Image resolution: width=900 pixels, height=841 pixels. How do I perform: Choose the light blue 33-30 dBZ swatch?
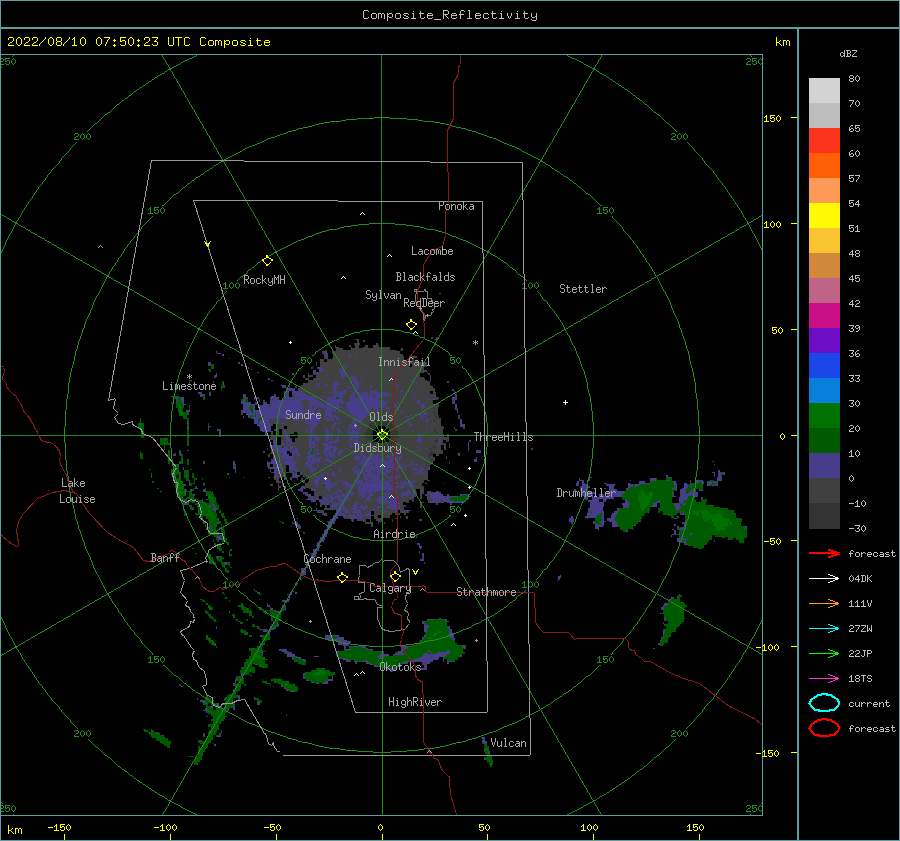pyautogui.click(x=824, y=390)
